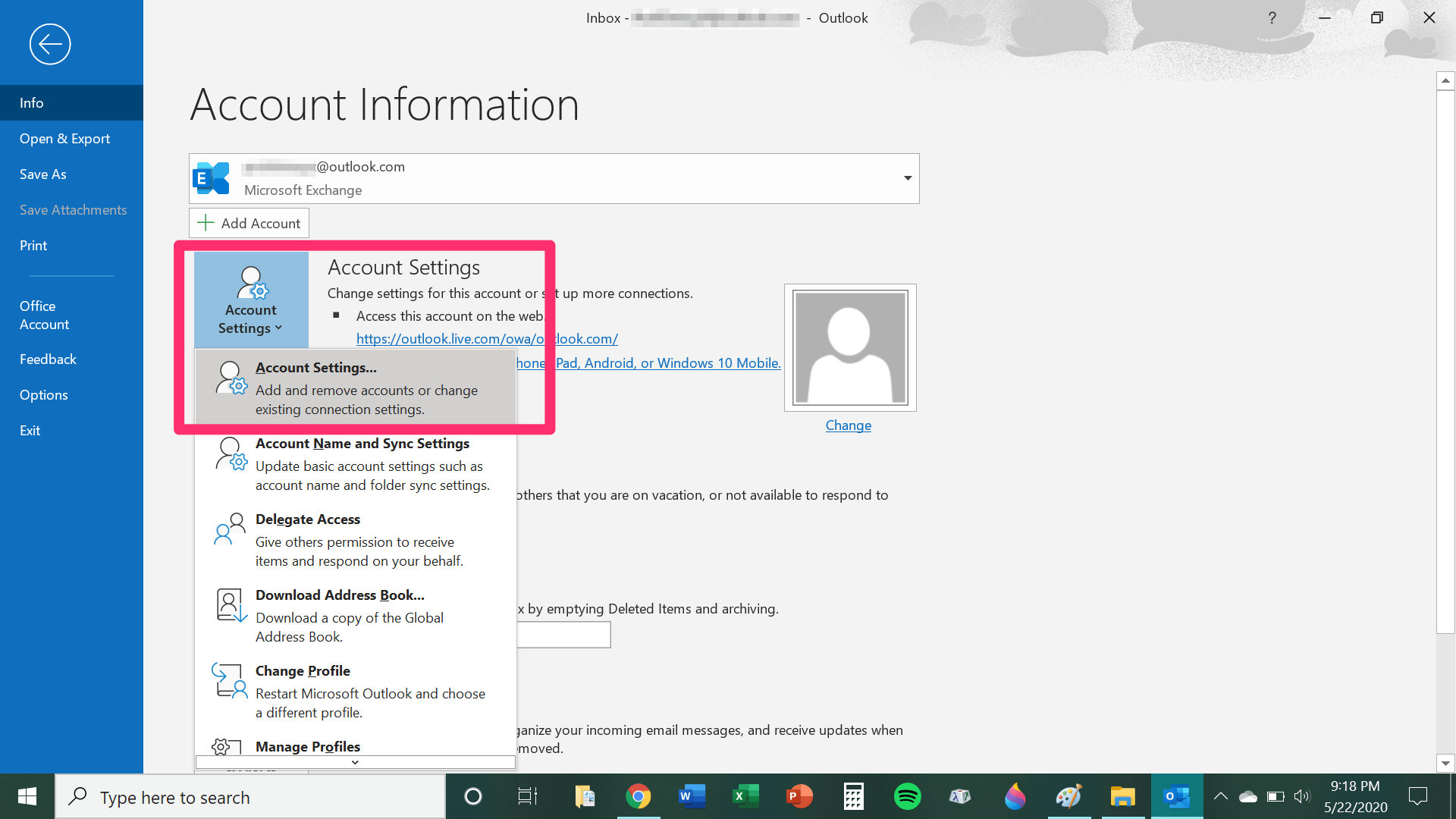1456x819 pixels.
Task: Click the Delegate Access people icon
Action: coord(230,529)
